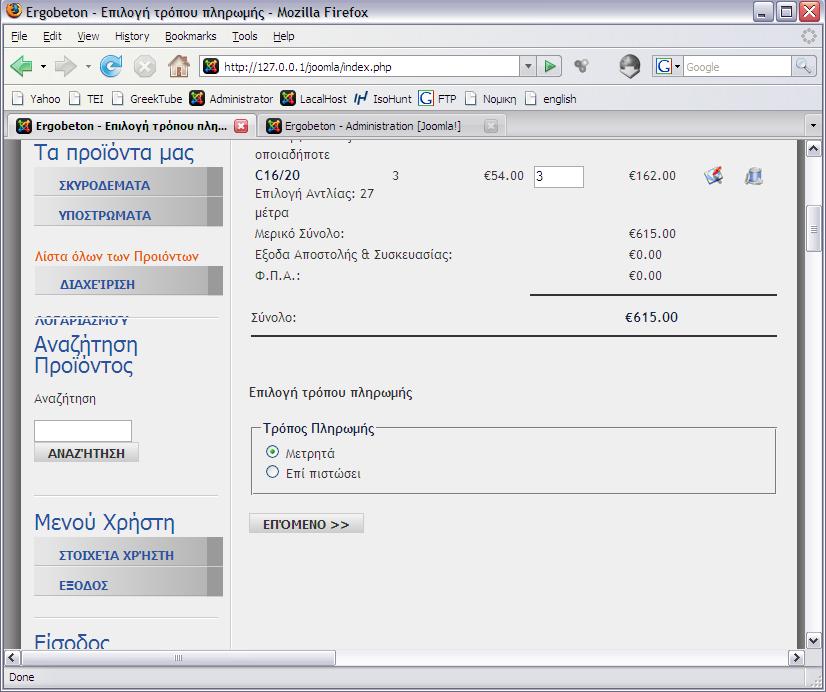Click the scroll right arrow
Viewport: 826px width, 692px height.
(x=796, y=658)
